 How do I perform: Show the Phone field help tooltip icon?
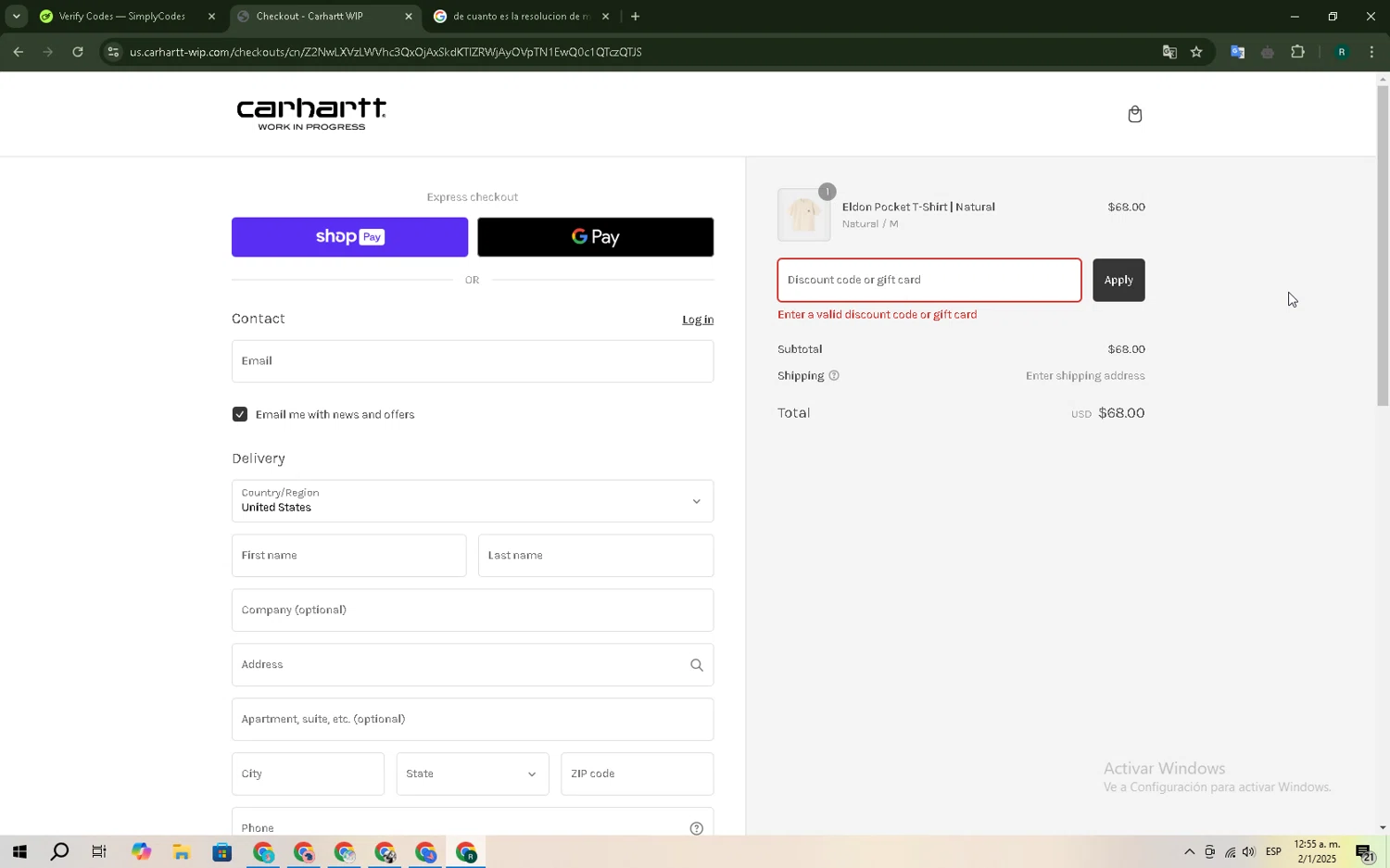[x=697, y=828]
